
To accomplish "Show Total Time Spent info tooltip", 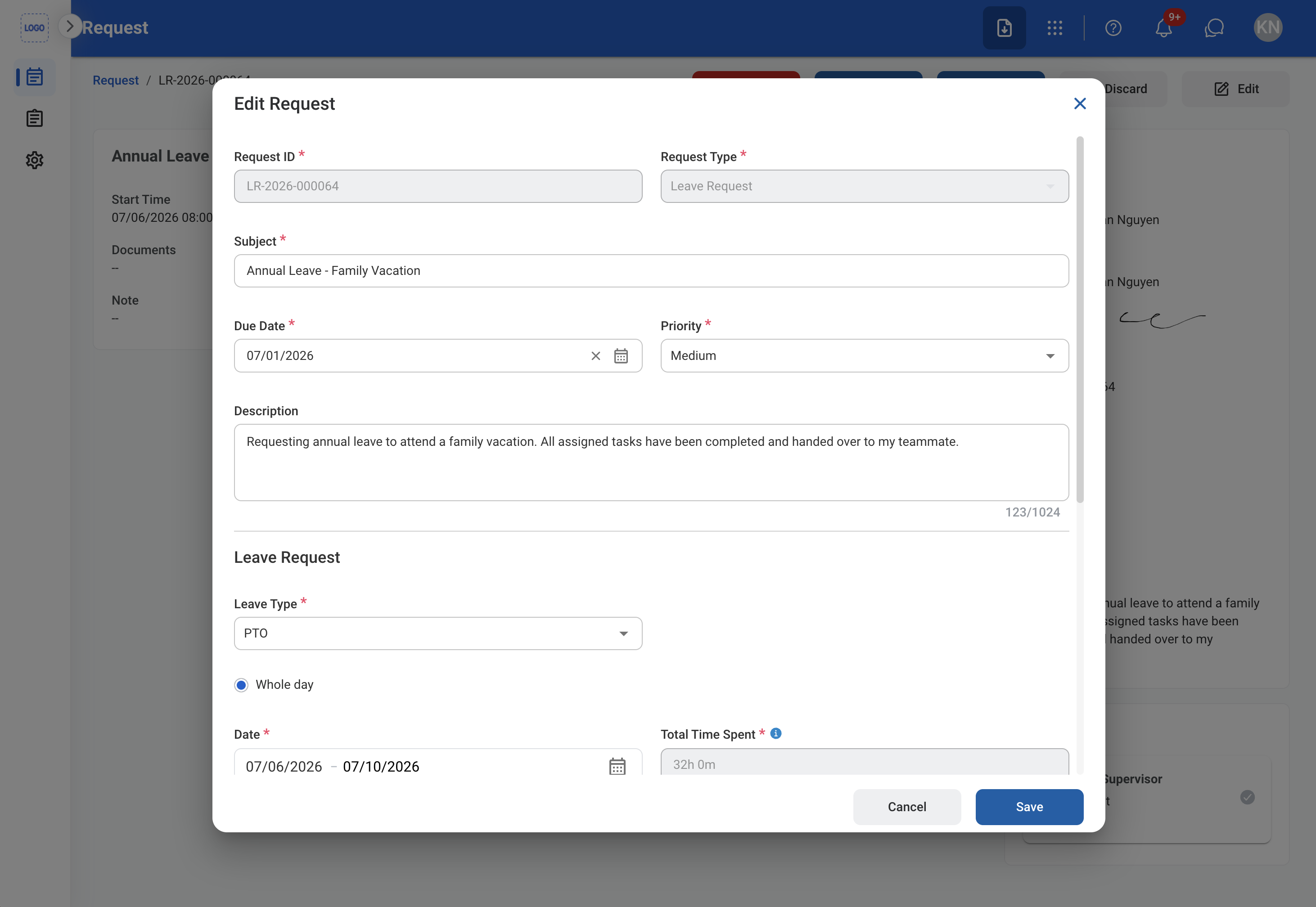I will point(775,733).
